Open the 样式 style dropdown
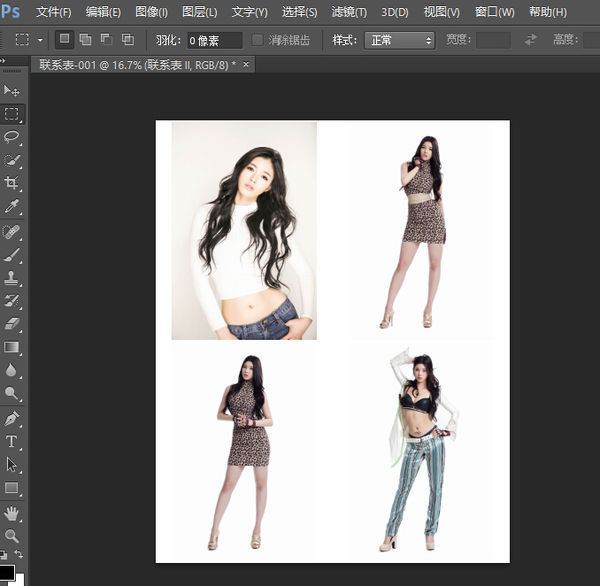 (399, 40)
